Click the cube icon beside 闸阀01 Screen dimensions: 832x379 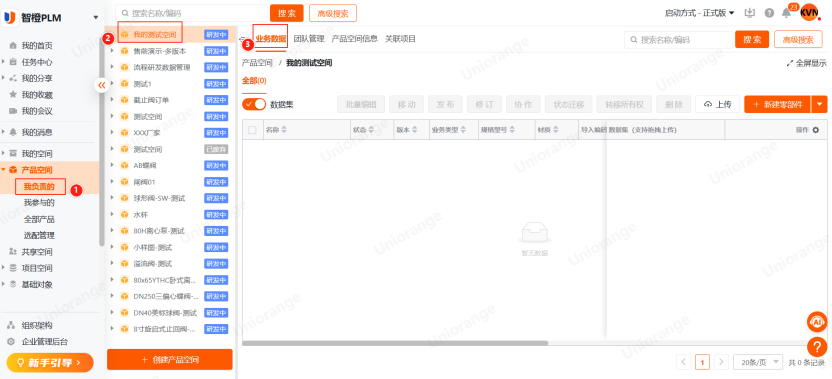point(124,182)
